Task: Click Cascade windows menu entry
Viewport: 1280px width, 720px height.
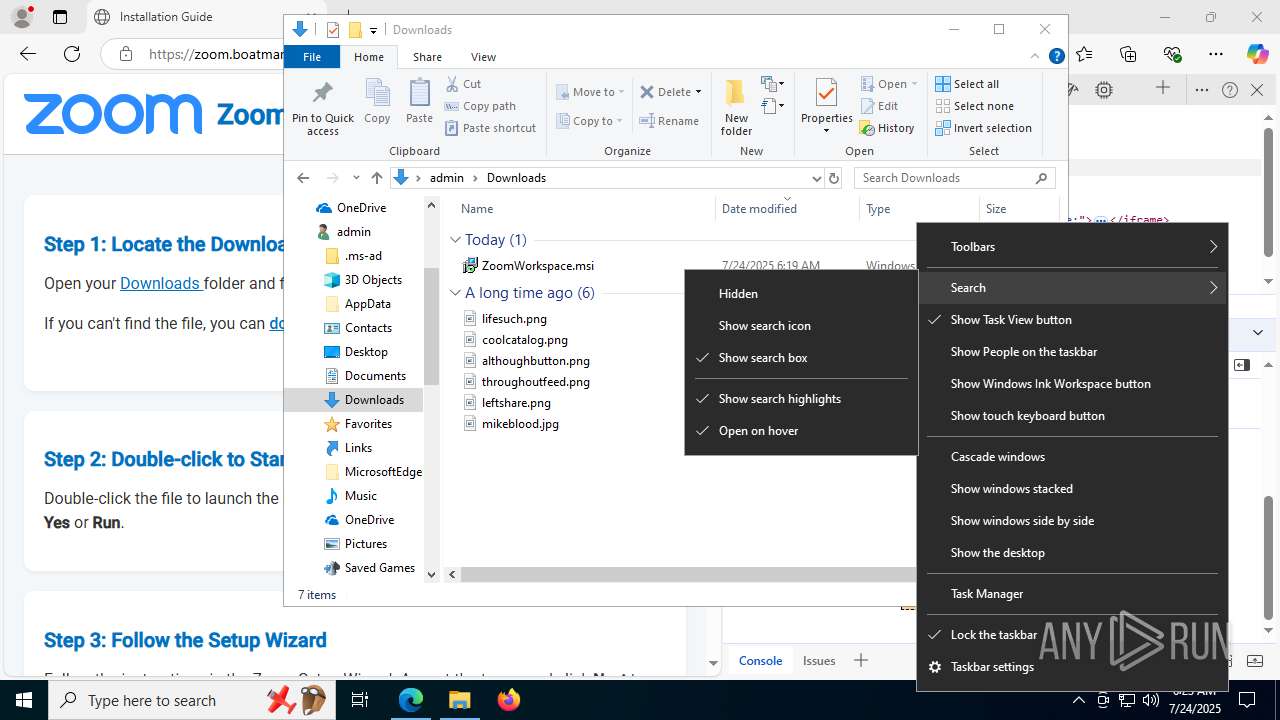Action: 1072,457
